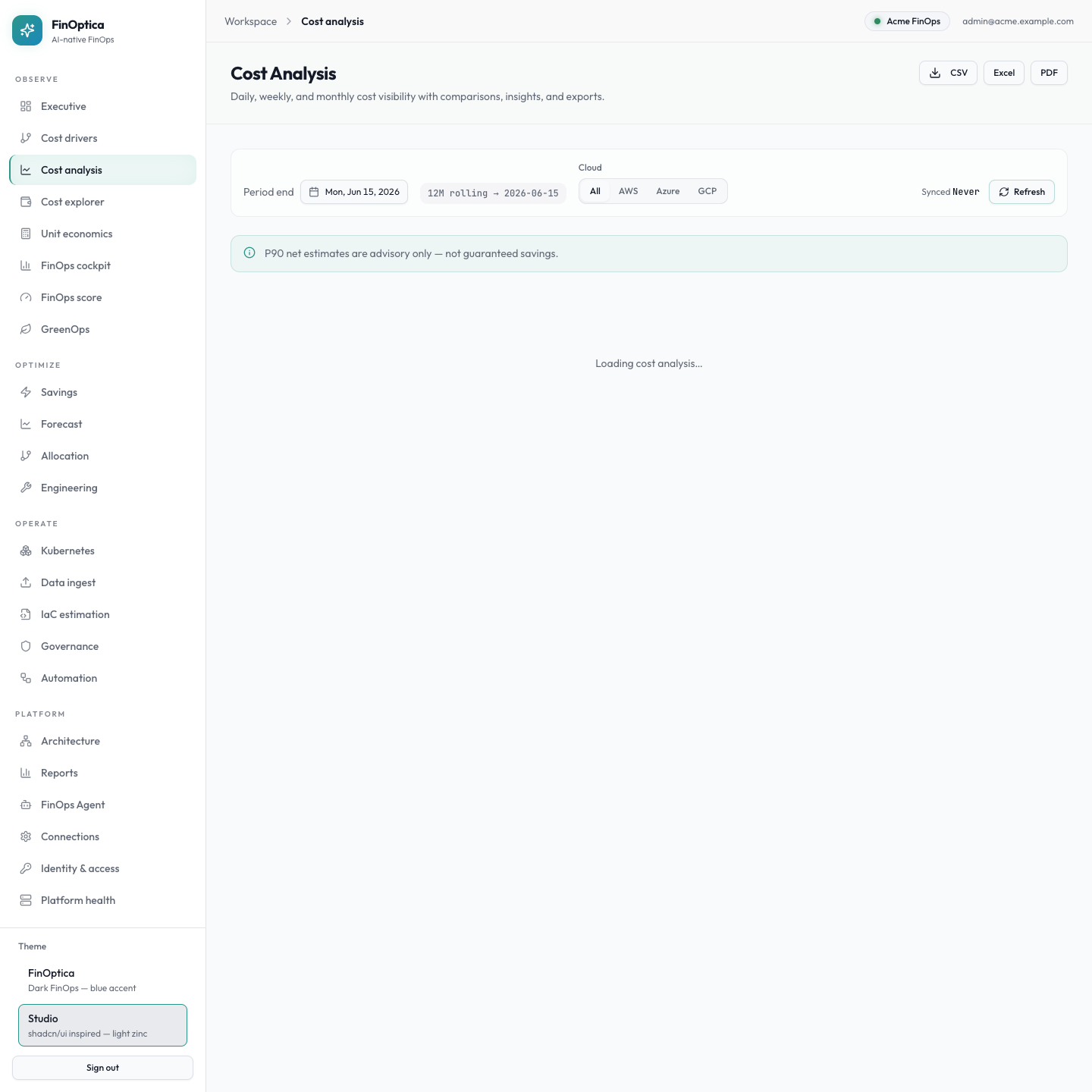The width and height of the screenshot is (1092, 1092).
Task: Open Identity & access key icon
Action: click(26, 868)
